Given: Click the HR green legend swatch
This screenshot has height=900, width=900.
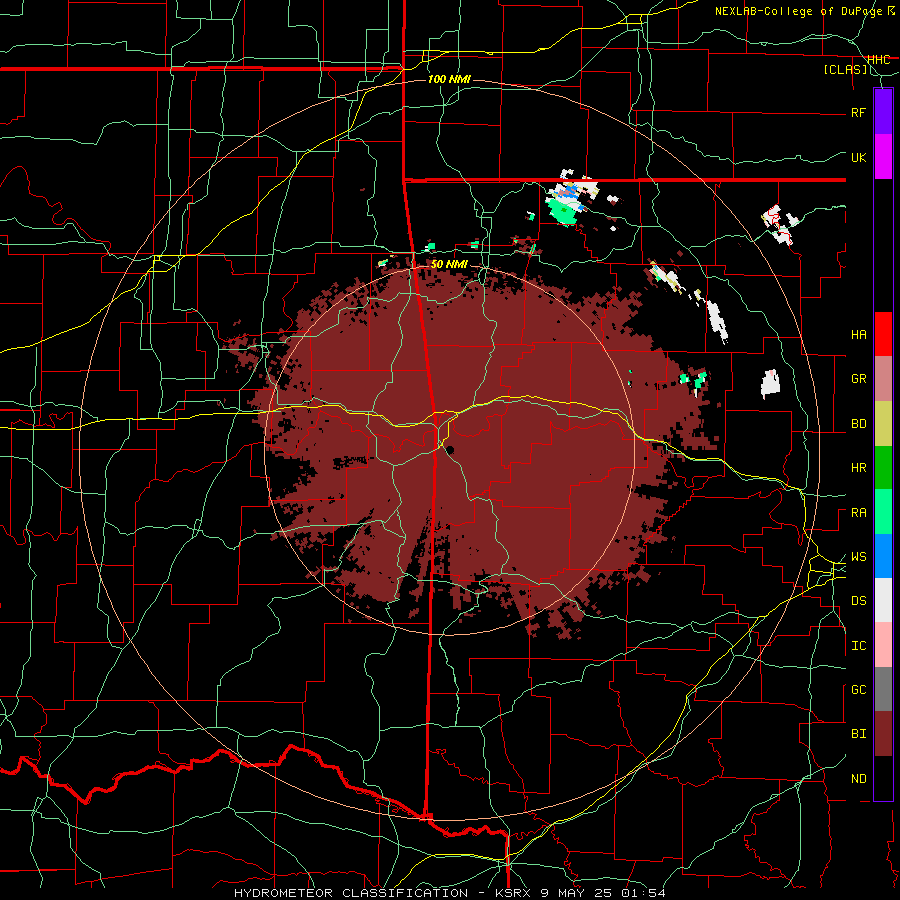Looking at the screenshot, I should click(x=883, y=467).
